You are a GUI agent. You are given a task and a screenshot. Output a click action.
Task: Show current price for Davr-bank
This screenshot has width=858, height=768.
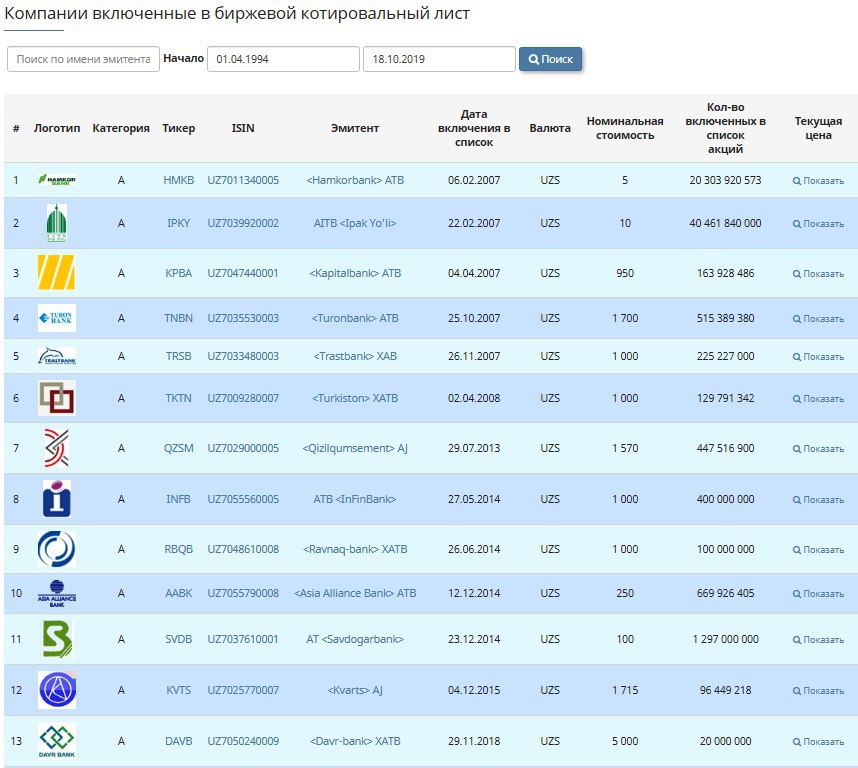point(819,742)
